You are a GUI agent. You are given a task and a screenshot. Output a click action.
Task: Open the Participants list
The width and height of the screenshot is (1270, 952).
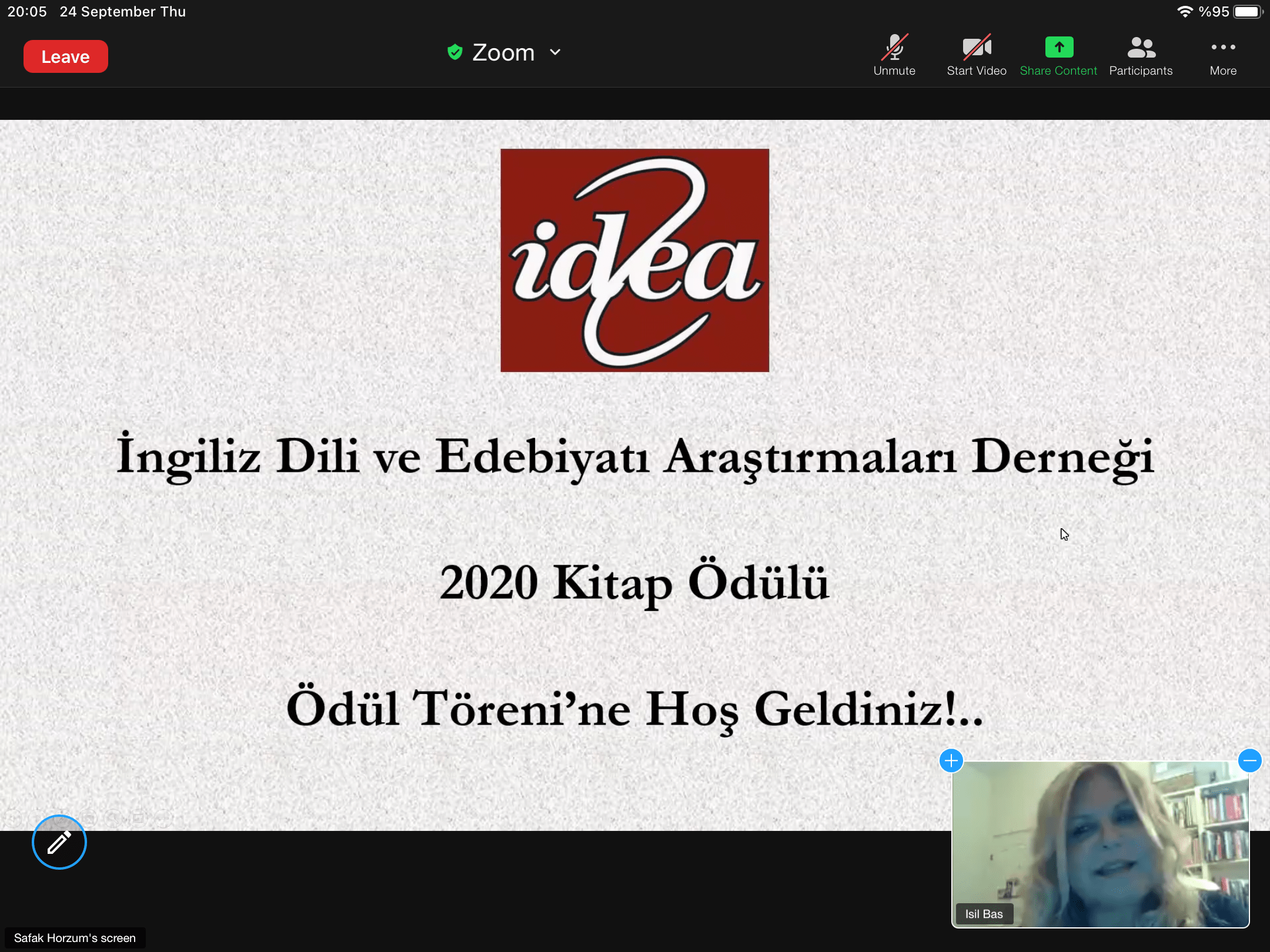pos(1141,56)
